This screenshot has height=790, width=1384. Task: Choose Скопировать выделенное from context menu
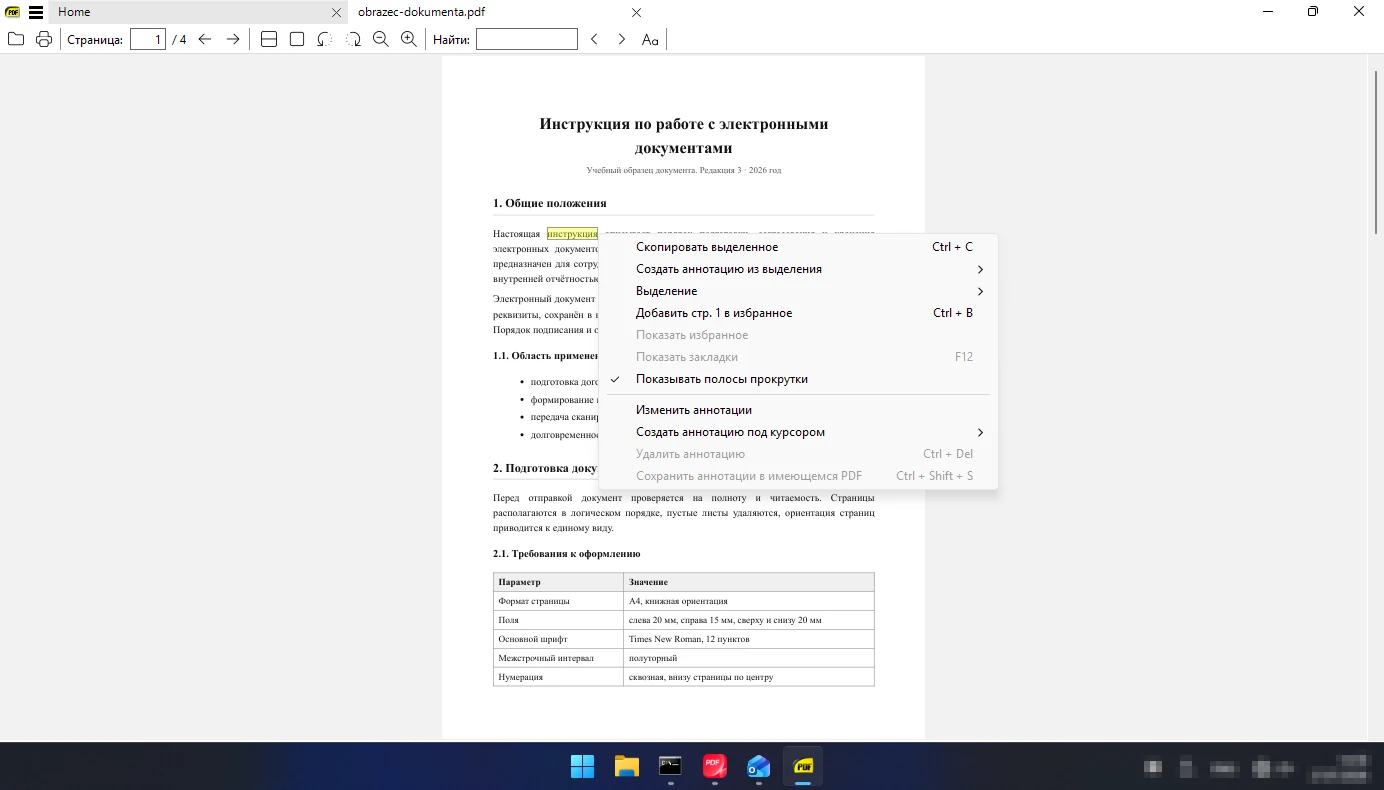(798, 247)
